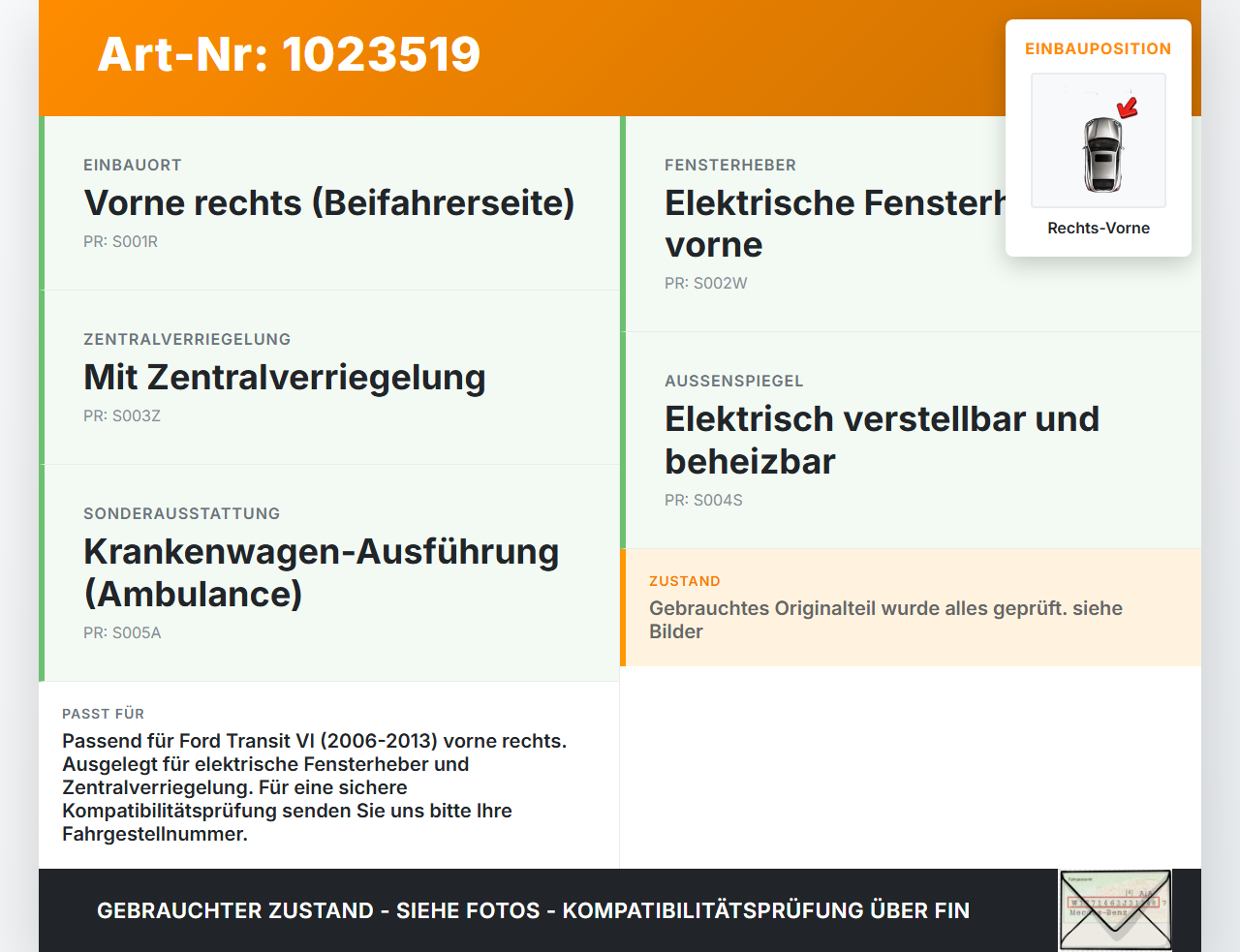
Task: Select Elektrisch verstellbar und beheizbar text
Action: point(883,440)
